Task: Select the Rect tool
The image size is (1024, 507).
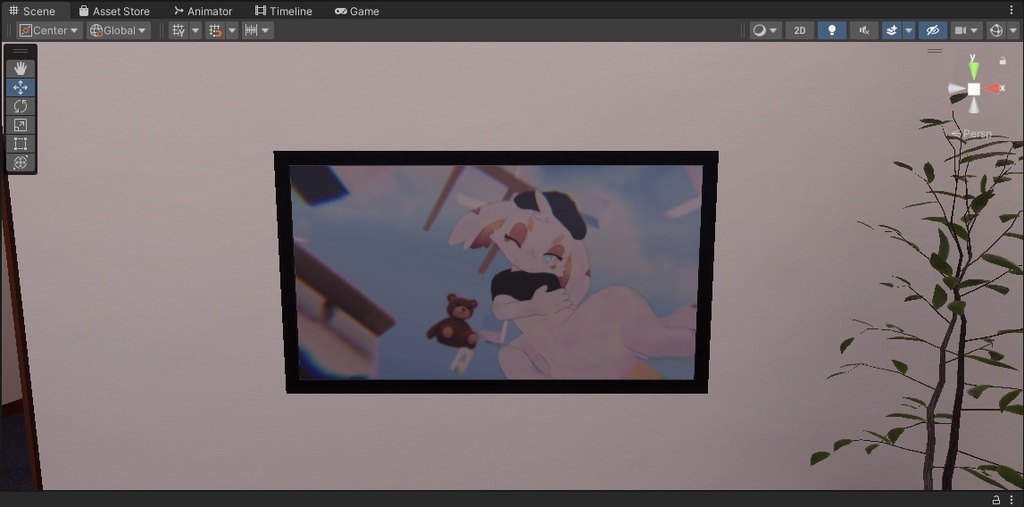Action: coord(20,144)
